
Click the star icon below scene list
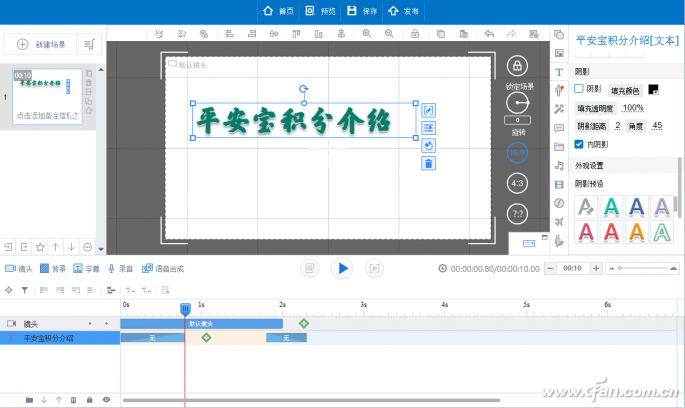pos(40,246)
